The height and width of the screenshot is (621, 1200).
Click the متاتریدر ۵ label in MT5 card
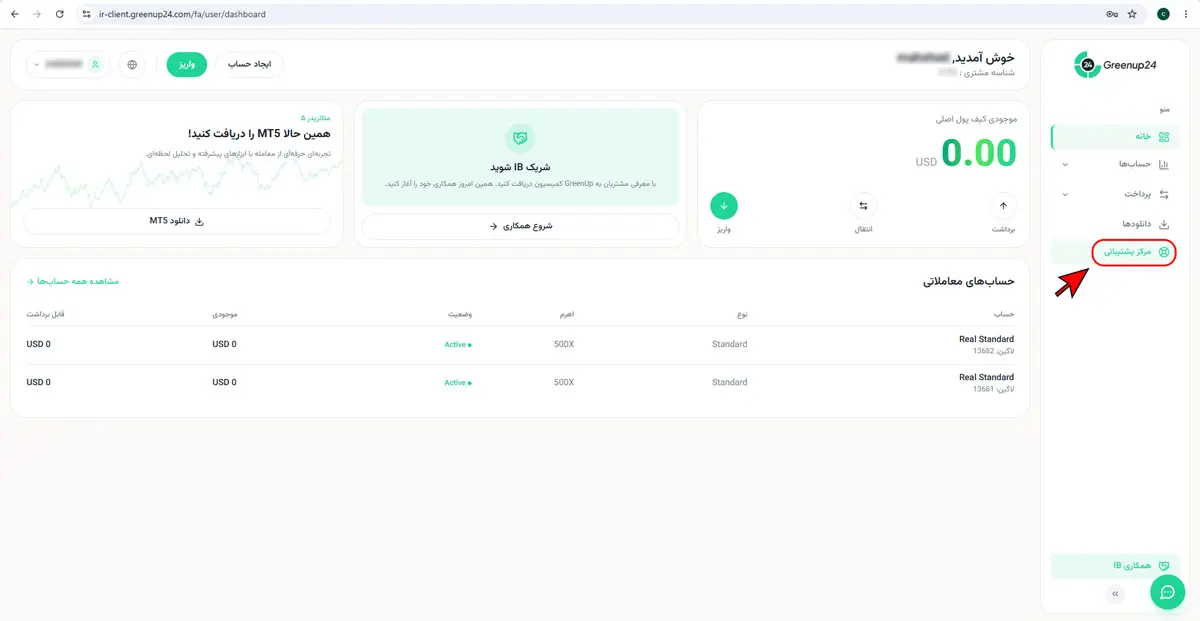(316, 117)
